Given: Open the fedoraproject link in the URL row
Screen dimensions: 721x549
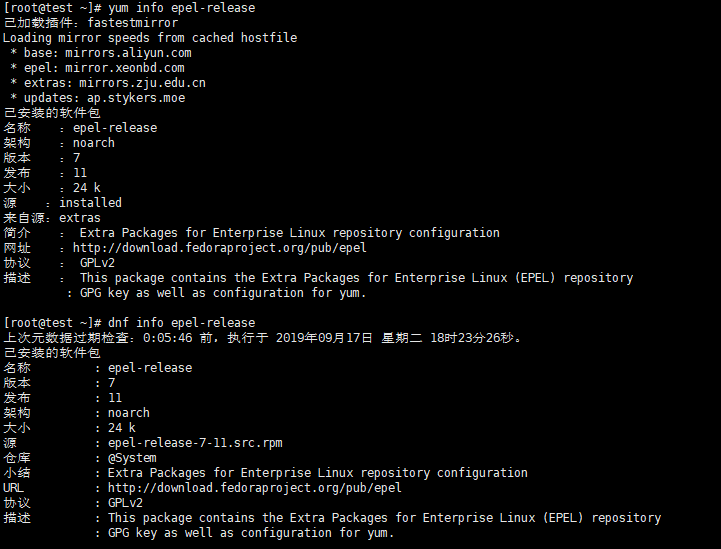Looking at the screenshot, I should click(254, 488).
